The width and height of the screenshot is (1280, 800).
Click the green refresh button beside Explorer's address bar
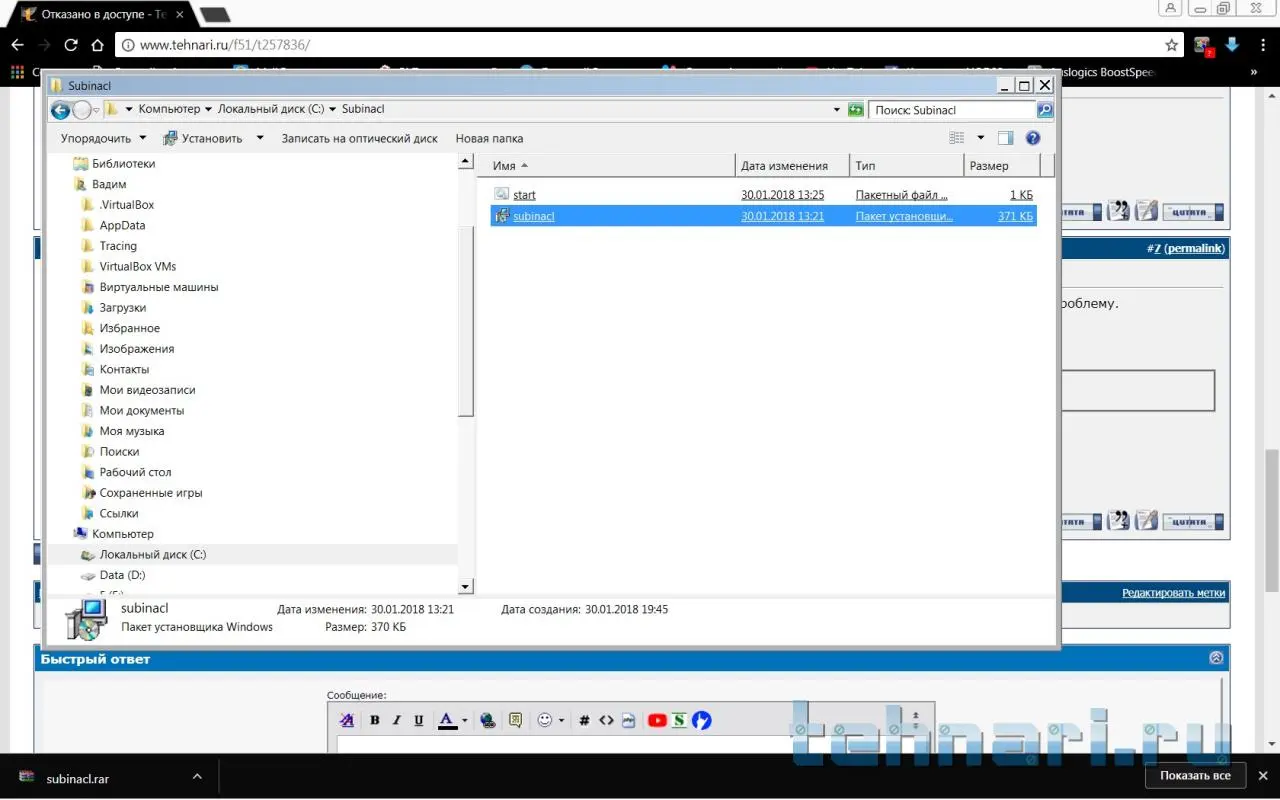[856, 110]
